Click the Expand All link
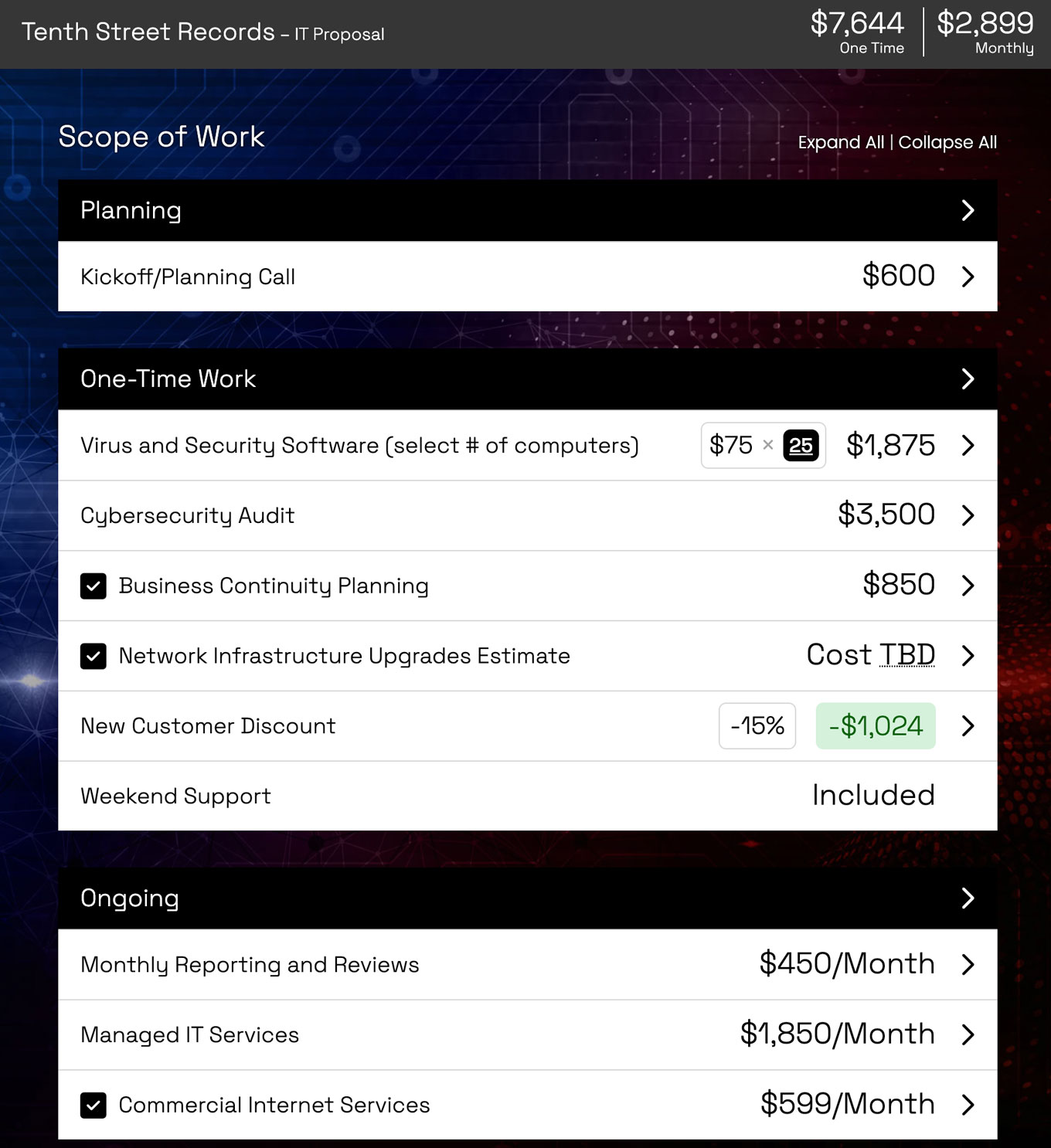Screen dimensions: 1051x1148 tap(840, 142)
